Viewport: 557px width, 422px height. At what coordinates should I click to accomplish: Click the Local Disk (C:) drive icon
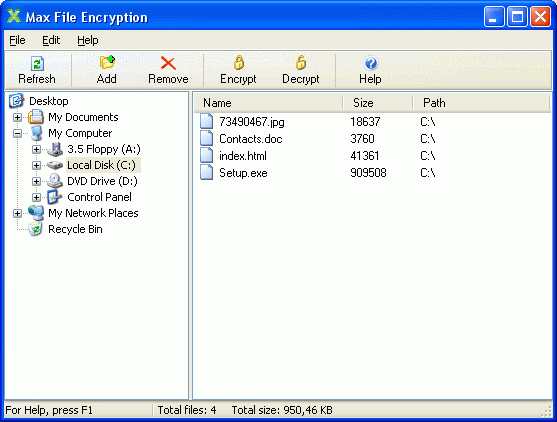pos(55,165)
